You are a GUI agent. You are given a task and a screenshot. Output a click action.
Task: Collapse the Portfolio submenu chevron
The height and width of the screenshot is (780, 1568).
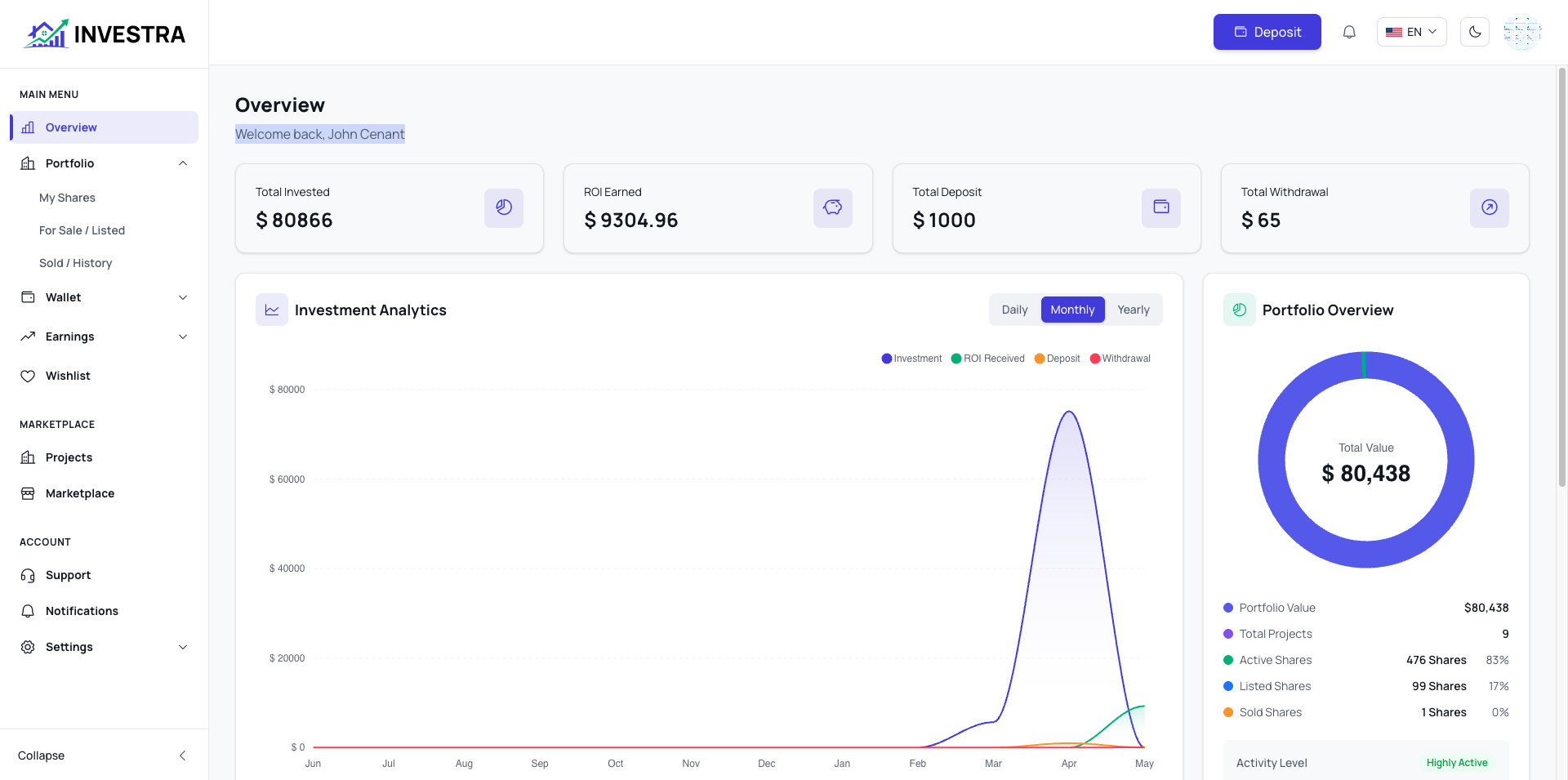tap(183, 163)
